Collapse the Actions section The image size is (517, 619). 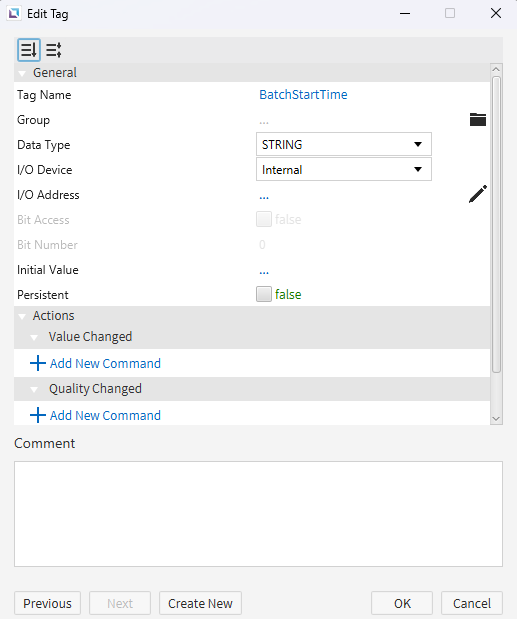click(22, 316)
